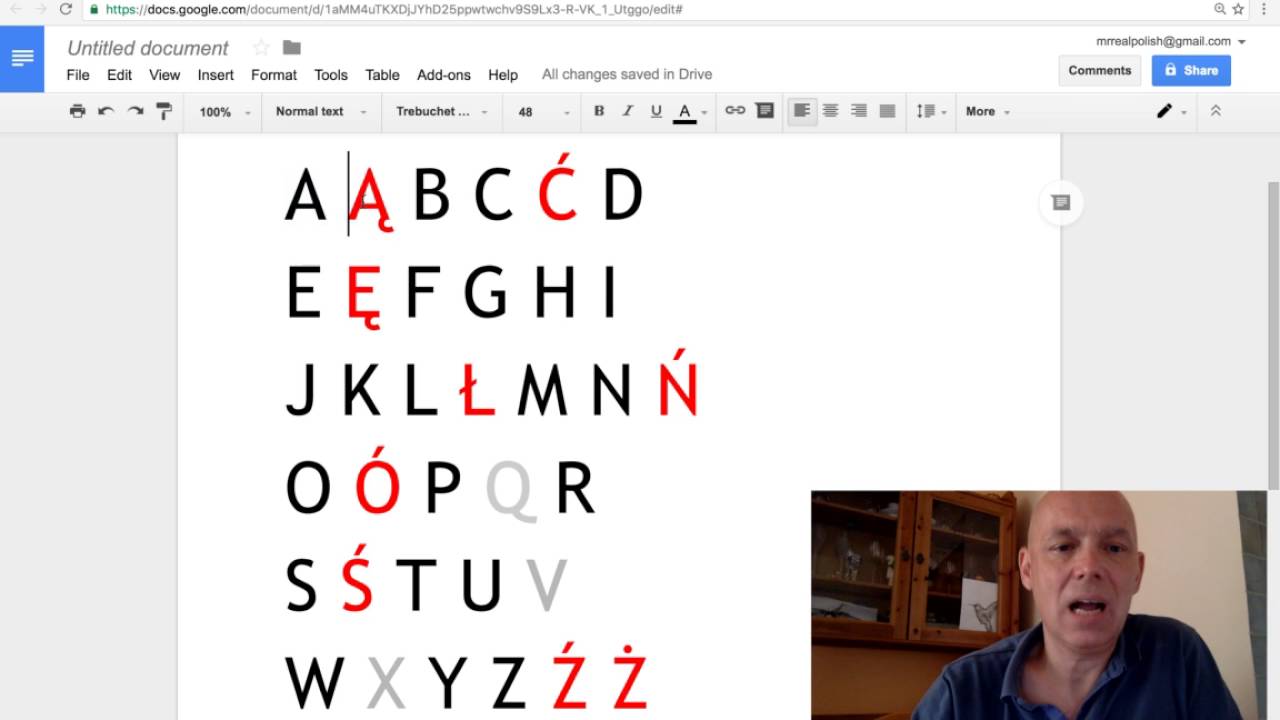Open the Add-ons menu
This screenshot has width=1280, height=720.
tap(444, 75)
